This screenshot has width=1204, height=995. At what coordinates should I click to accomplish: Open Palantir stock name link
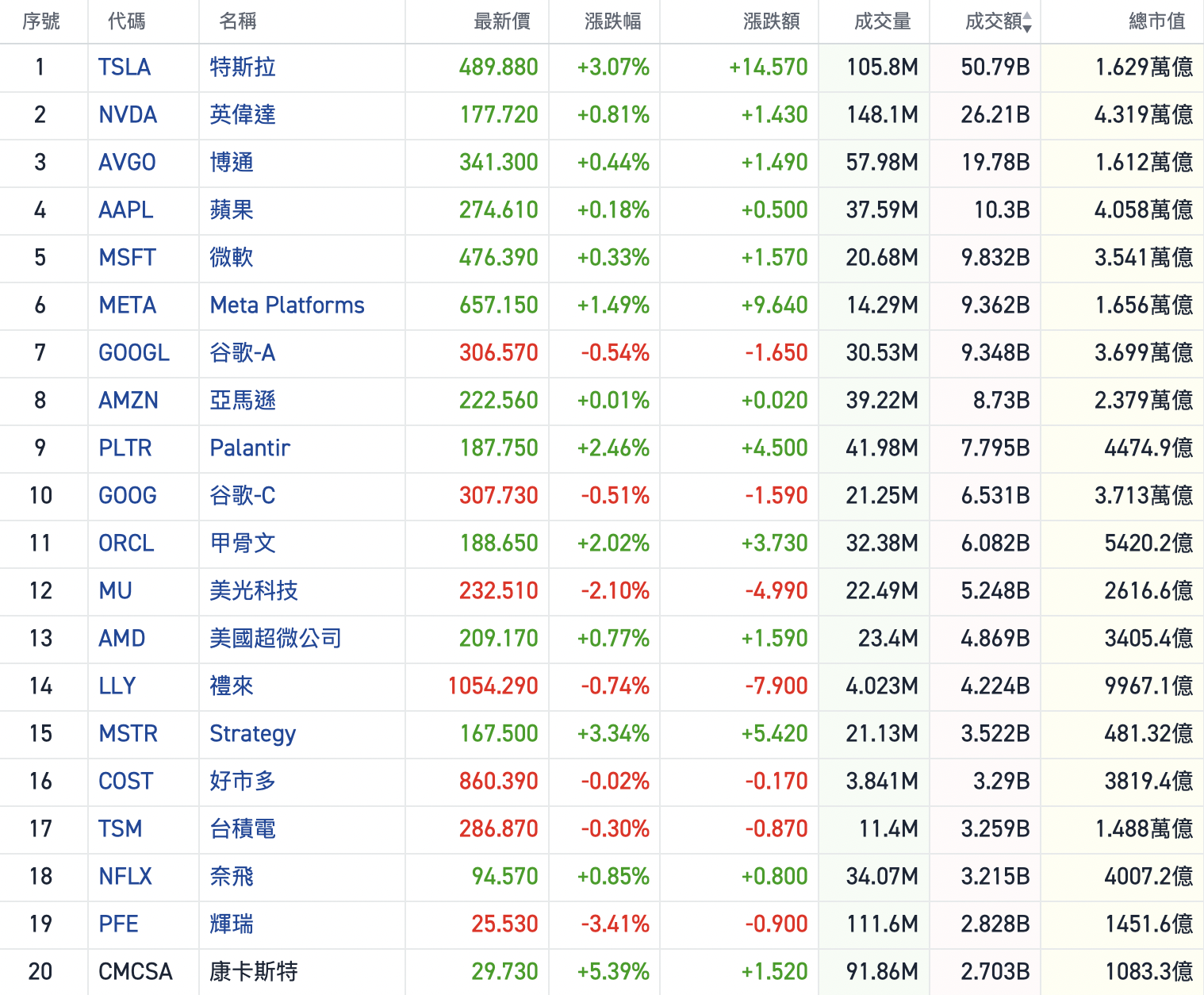(250, 448)
